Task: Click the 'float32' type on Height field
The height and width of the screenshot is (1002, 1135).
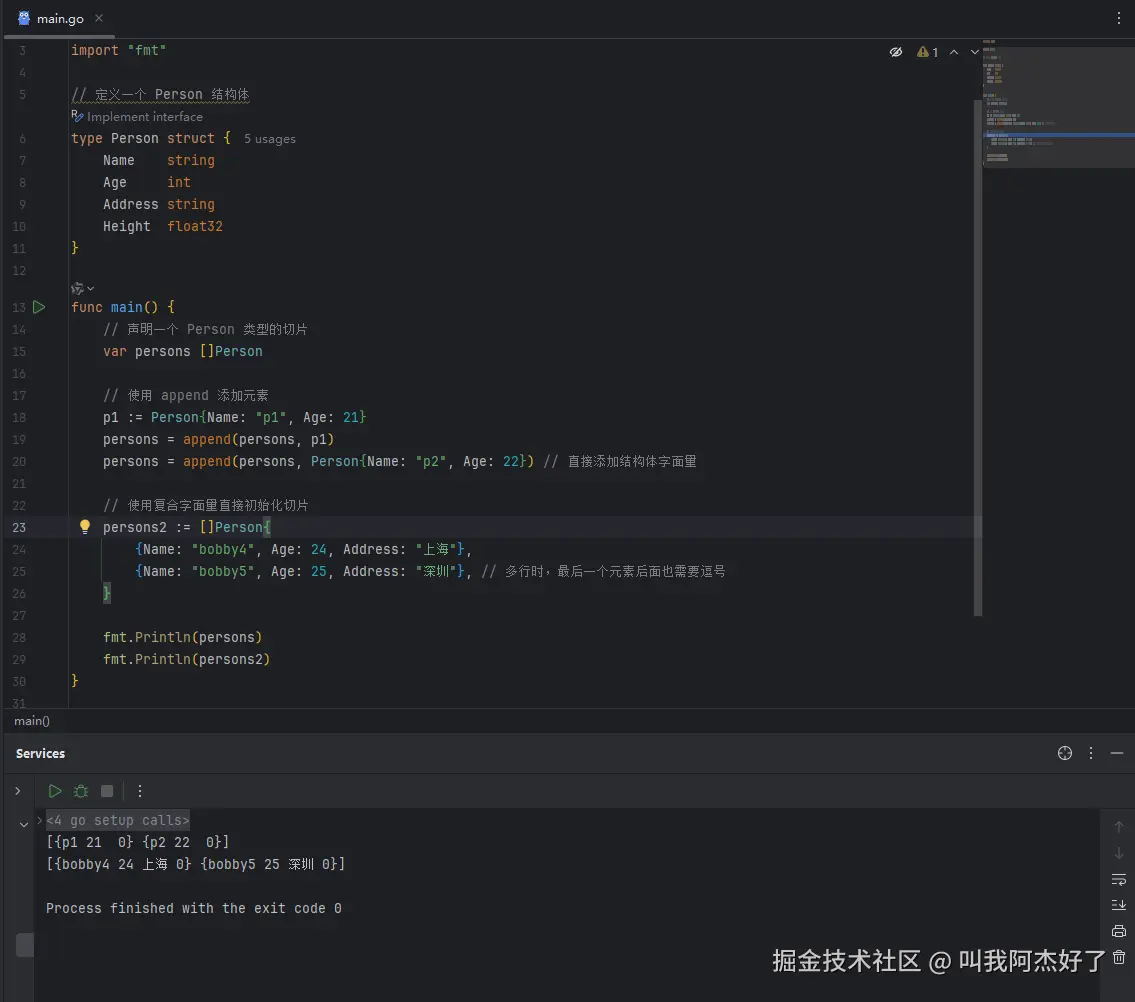Action: 195,226
